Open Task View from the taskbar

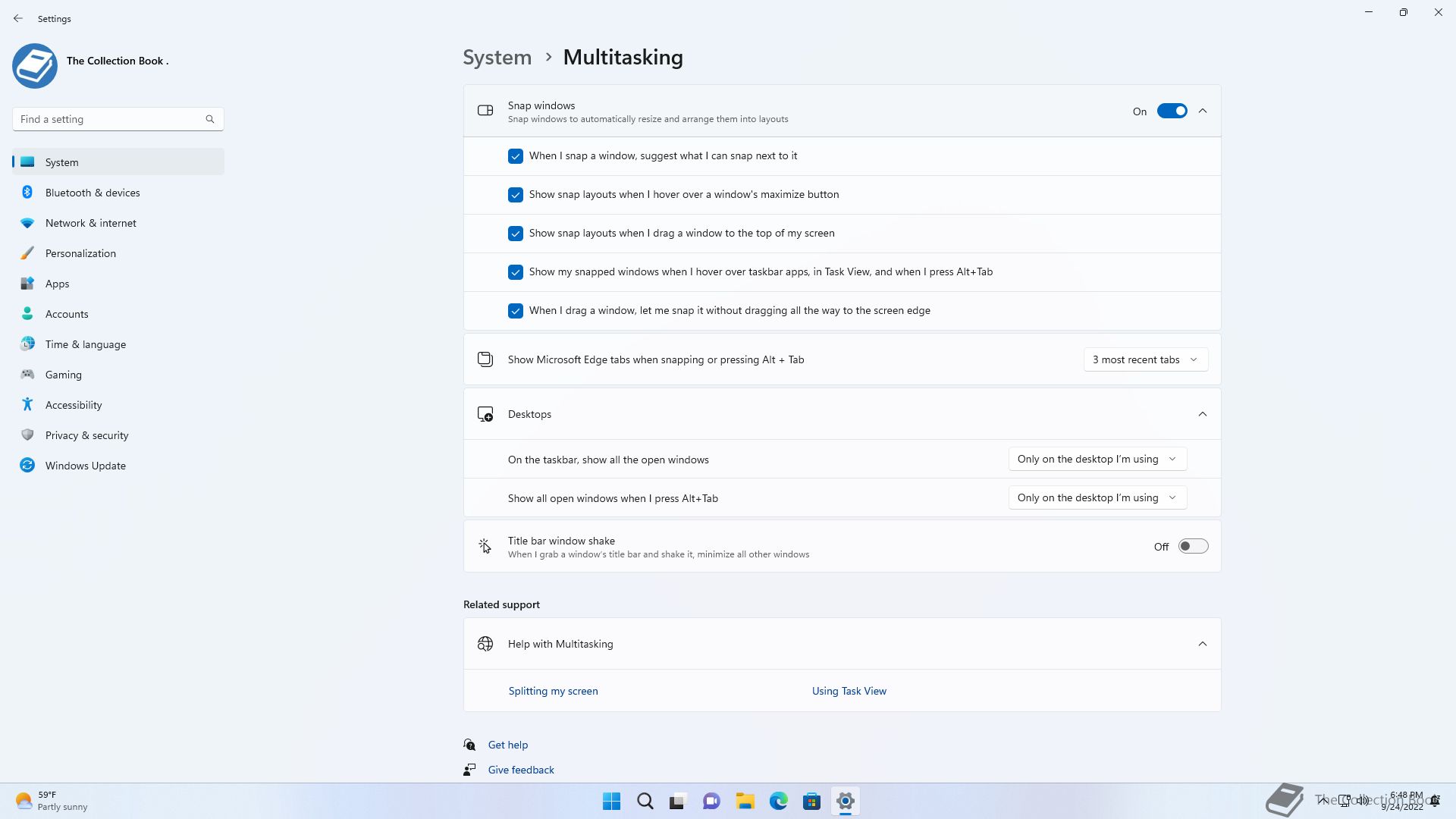click(677, 801)
